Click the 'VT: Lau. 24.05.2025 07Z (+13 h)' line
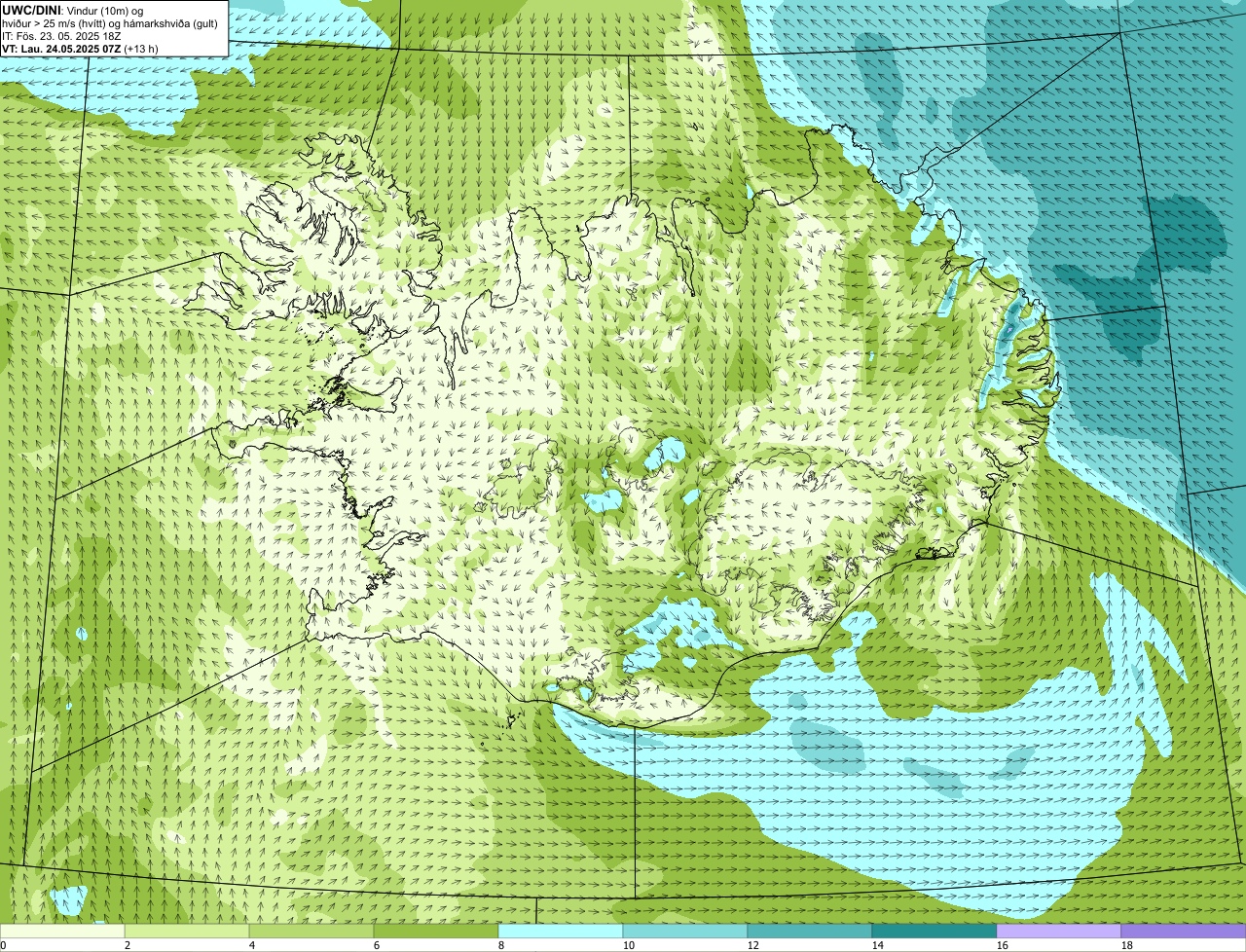Screen dimensions: 1246x952 pos(80,48)
